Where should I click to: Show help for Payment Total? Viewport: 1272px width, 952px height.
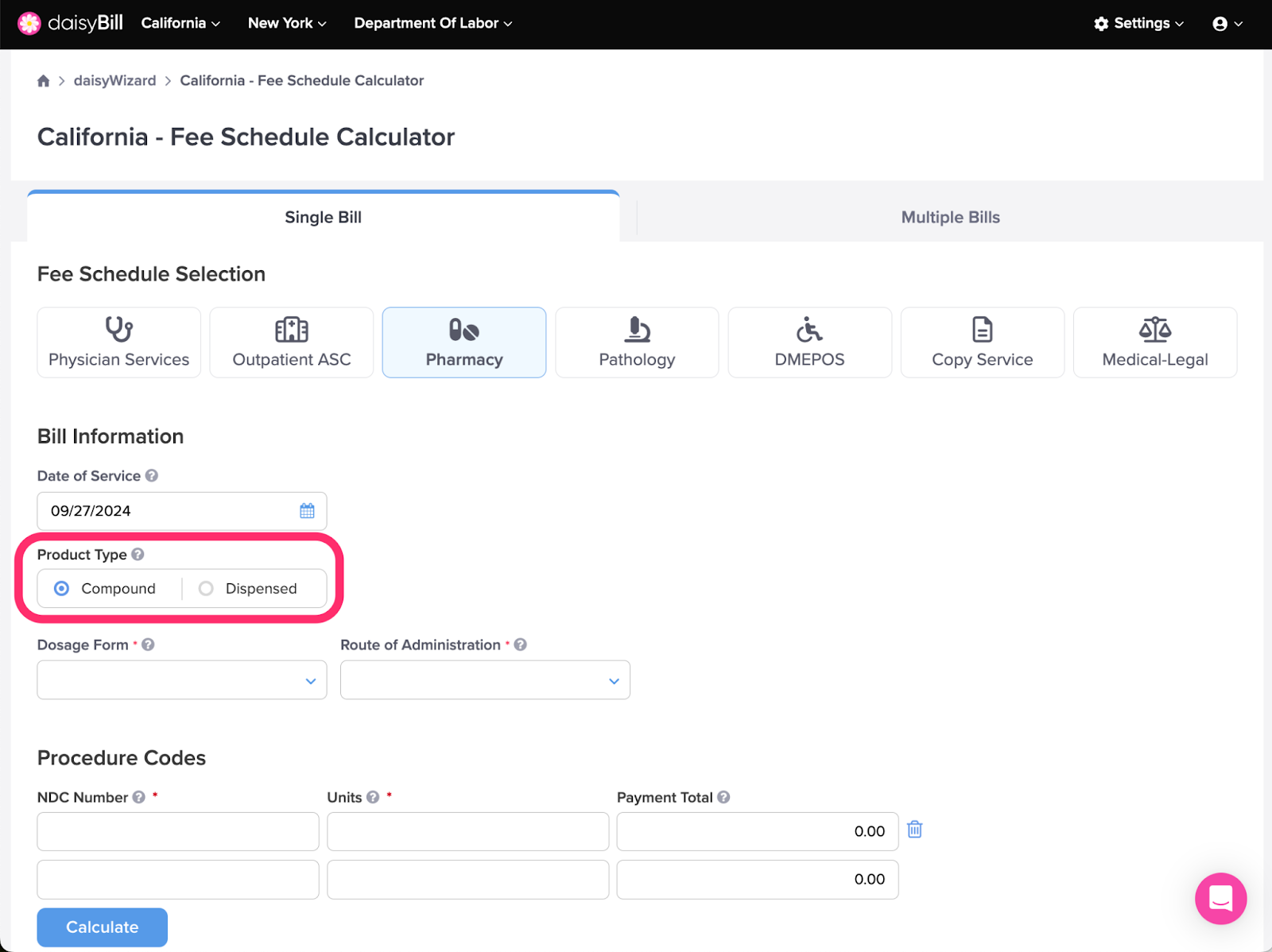(723, 797)
